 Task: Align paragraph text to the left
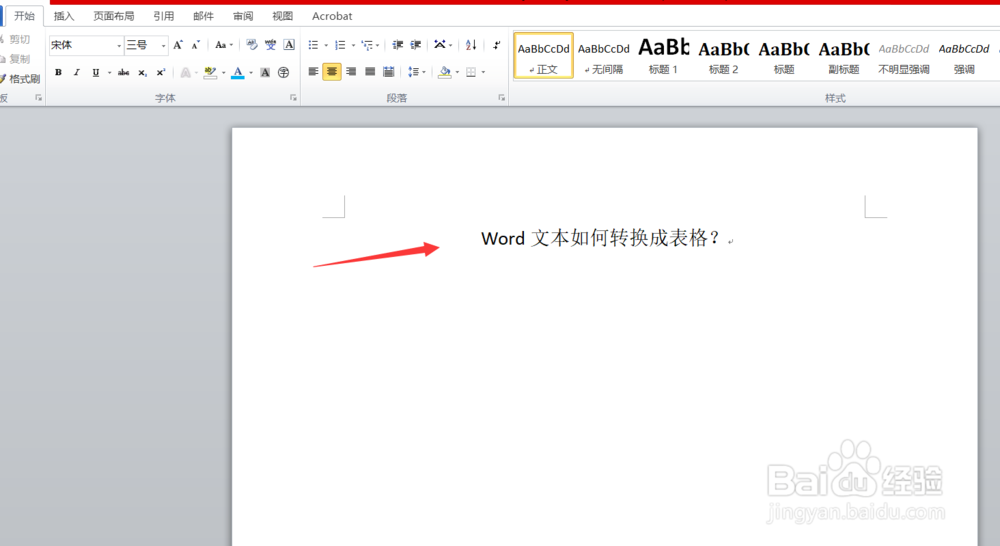[x=313, y=71]
